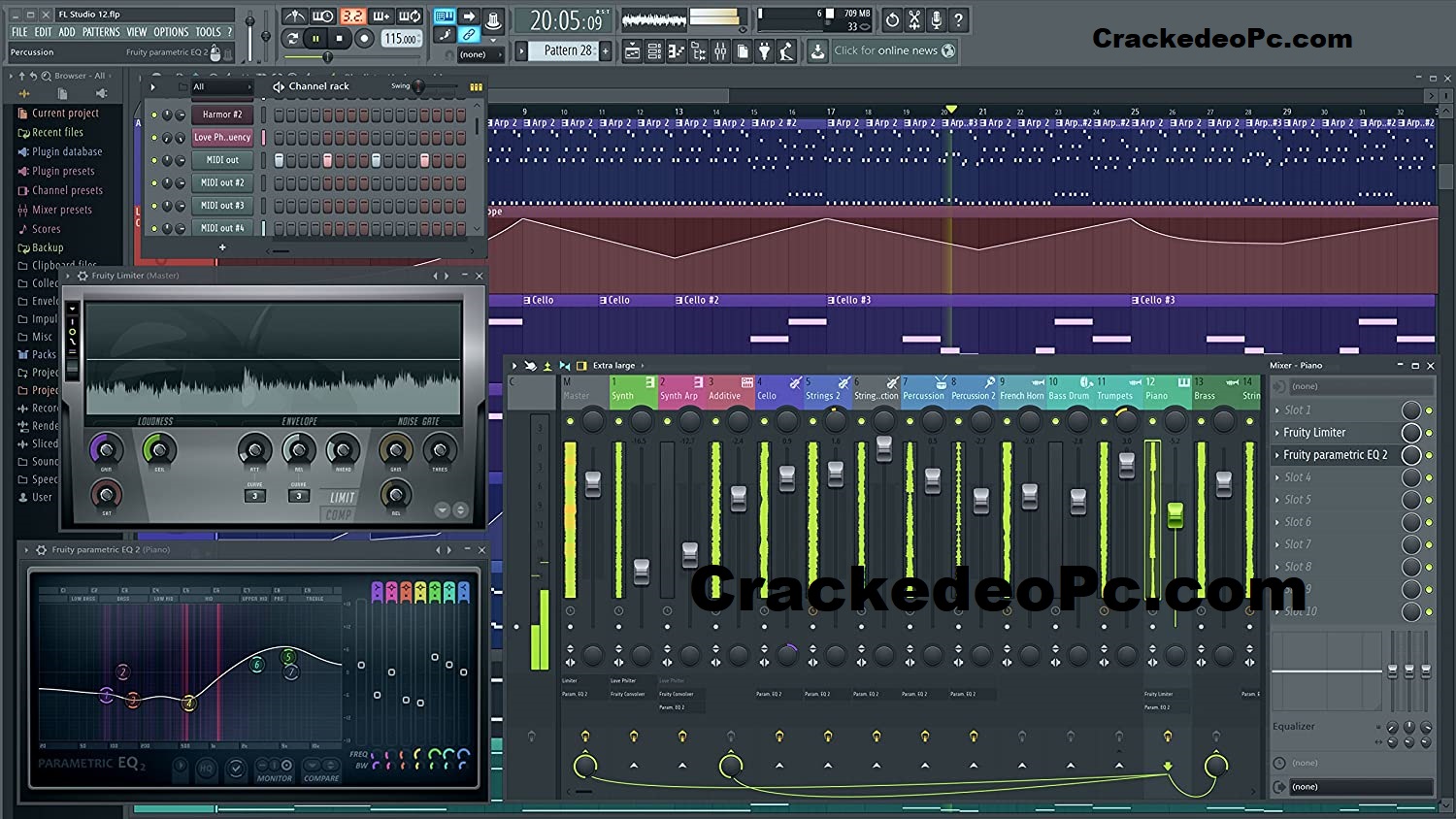This screenshot has height=819, width=1456.
Task: Click the microphone one-click recording icon
Action: click(936, 19)
